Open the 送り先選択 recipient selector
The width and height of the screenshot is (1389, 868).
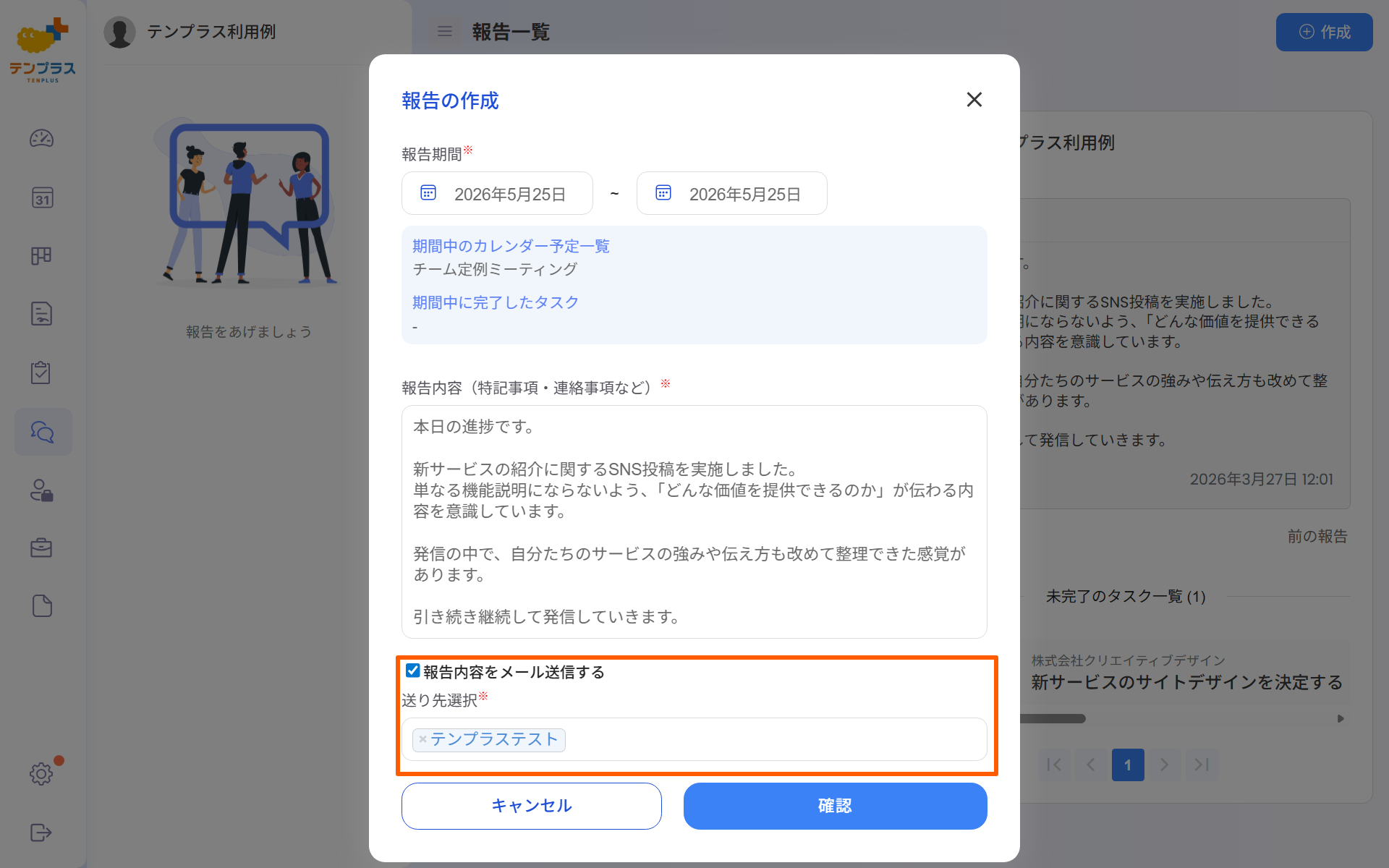[694, 739]
